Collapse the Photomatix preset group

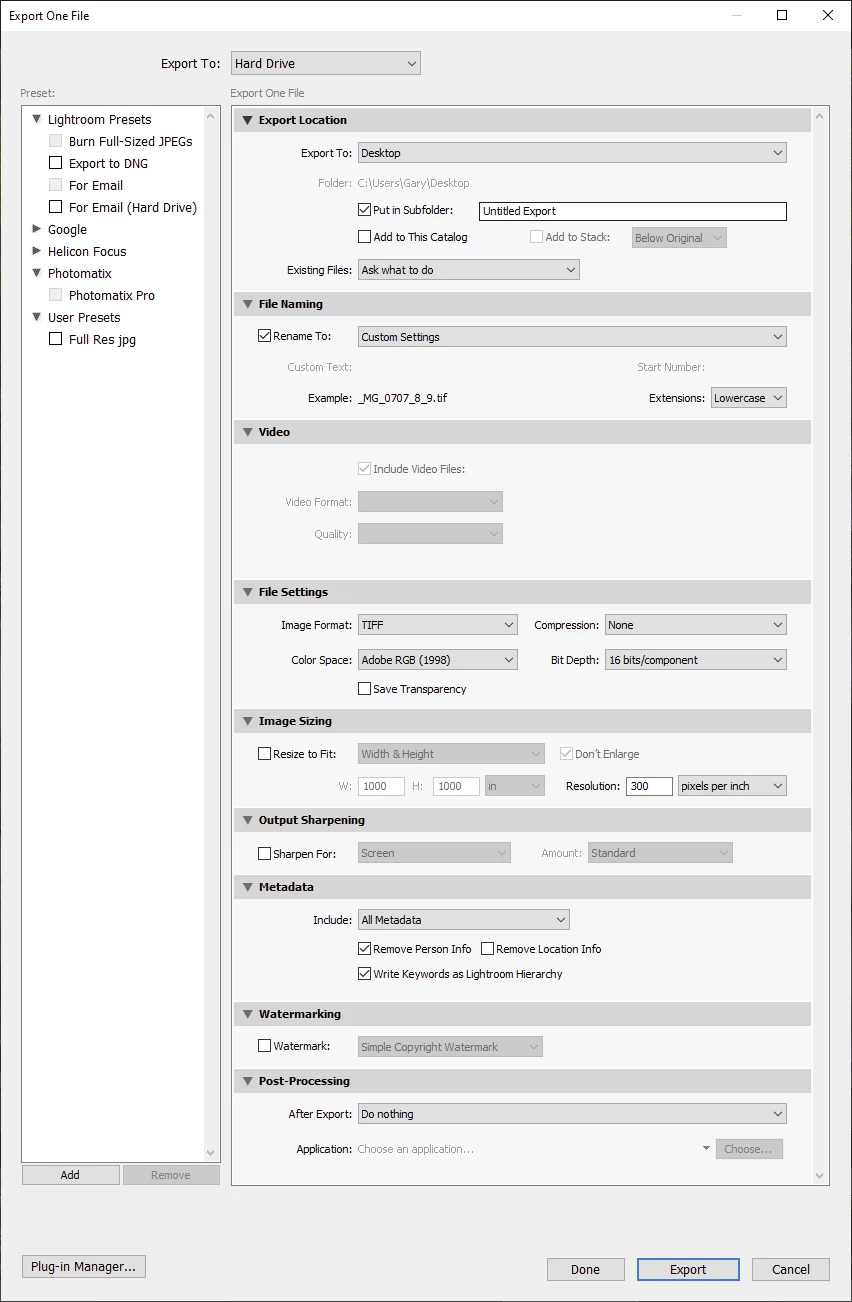point(37,273)
